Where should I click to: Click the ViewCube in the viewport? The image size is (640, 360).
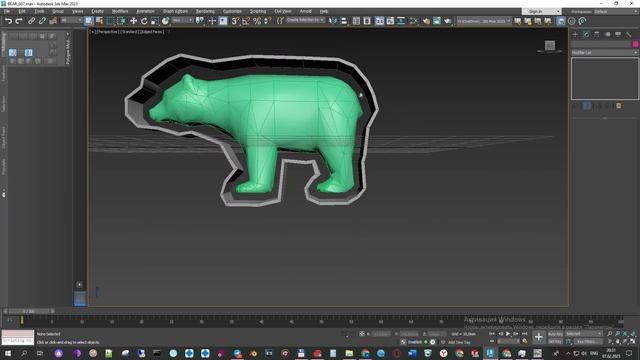[x=550, y=45]
